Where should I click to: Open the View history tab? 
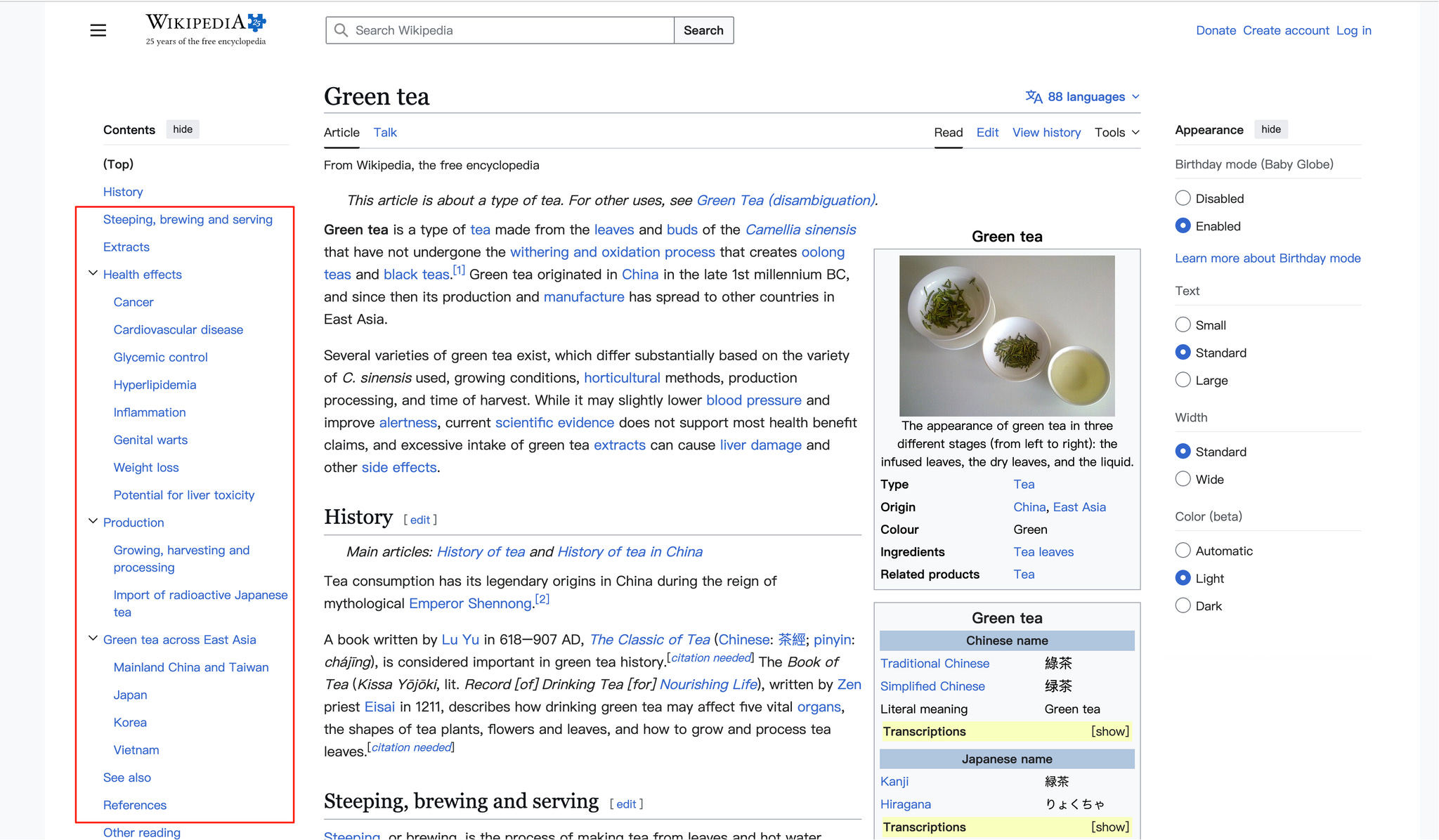[1046, 133]
